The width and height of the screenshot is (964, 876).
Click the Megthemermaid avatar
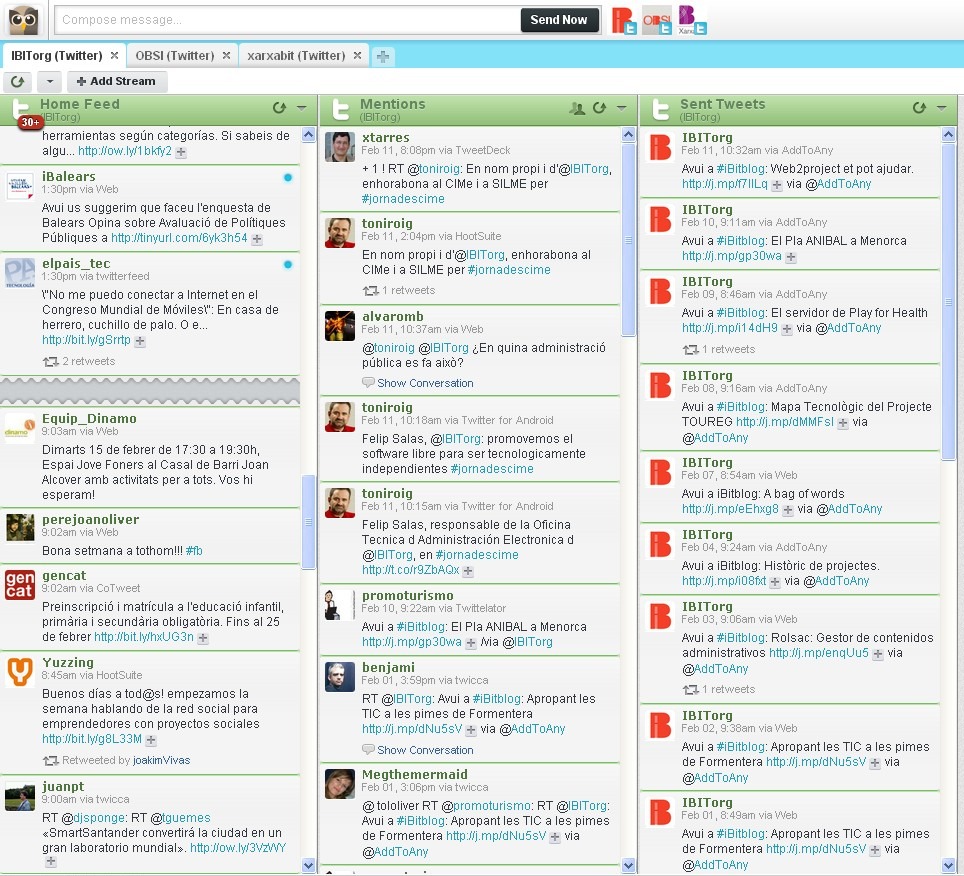[x=340, y=784]
